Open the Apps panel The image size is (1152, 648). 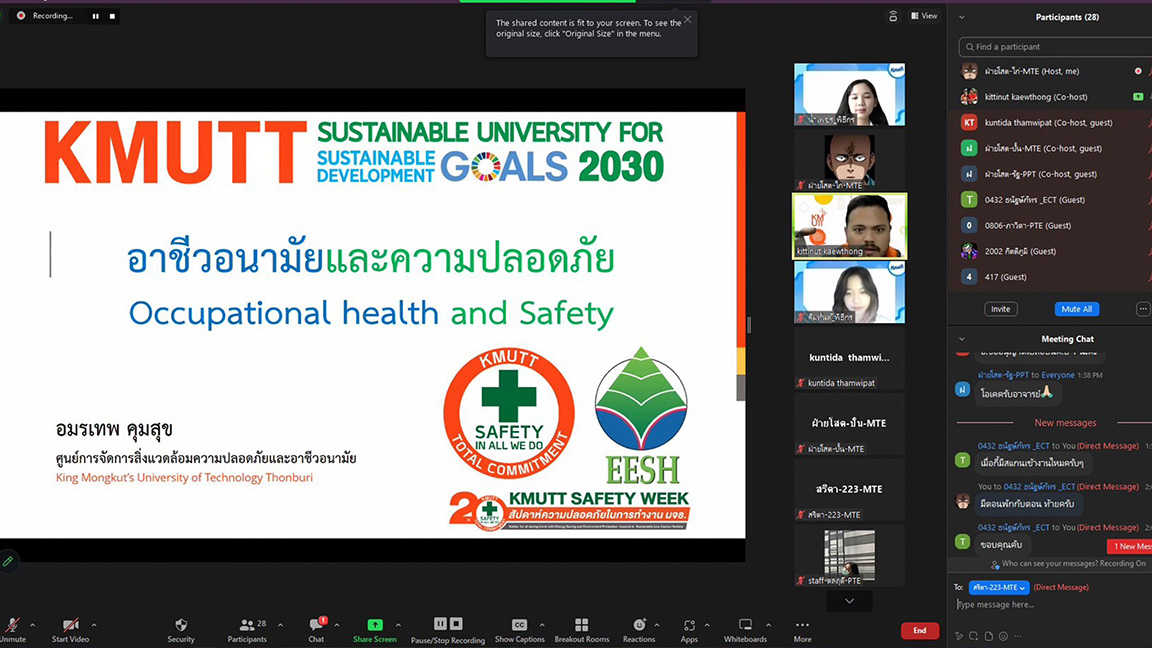pos(689,630)
